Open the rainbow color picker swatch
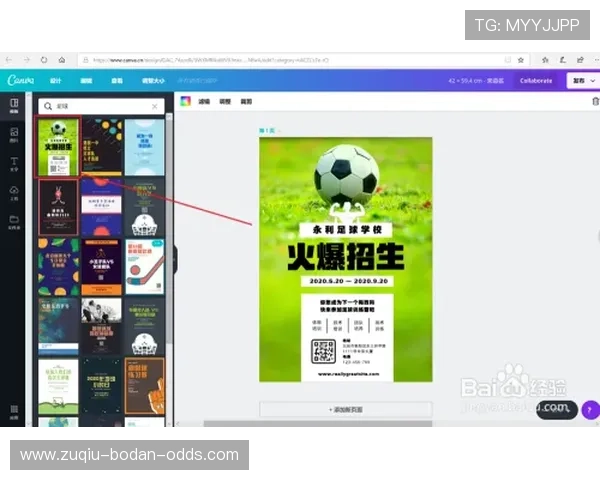This screenshot has height=480, width=600. (185, 101)
